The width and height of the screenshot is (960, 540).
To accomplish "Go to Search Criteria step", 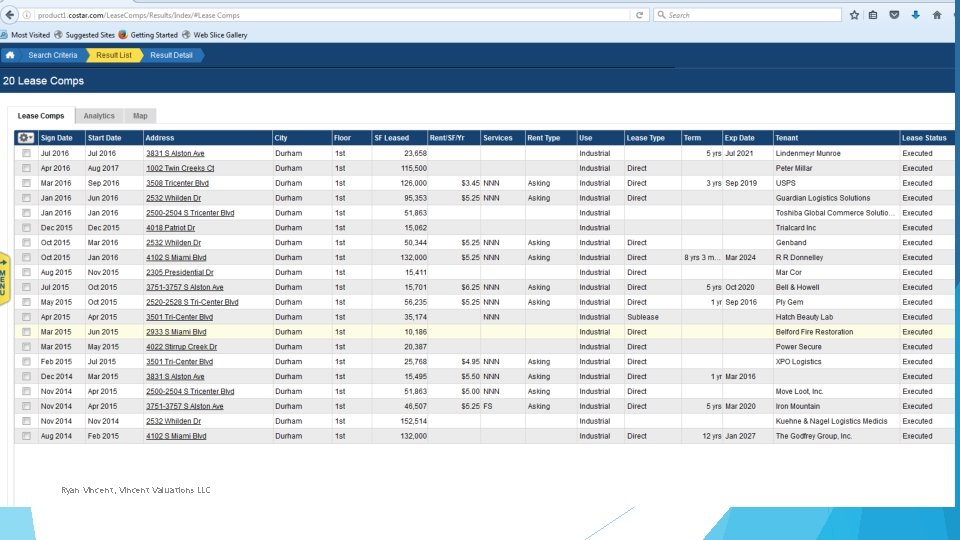I will pyautogui.click(x=53, y=55).
